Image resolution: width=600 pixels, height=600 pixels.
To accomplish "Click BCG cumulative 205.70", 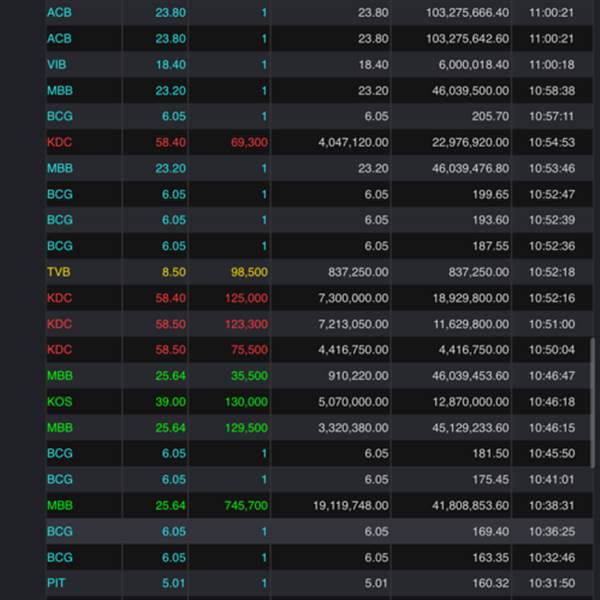I will (x=491, y=116).
